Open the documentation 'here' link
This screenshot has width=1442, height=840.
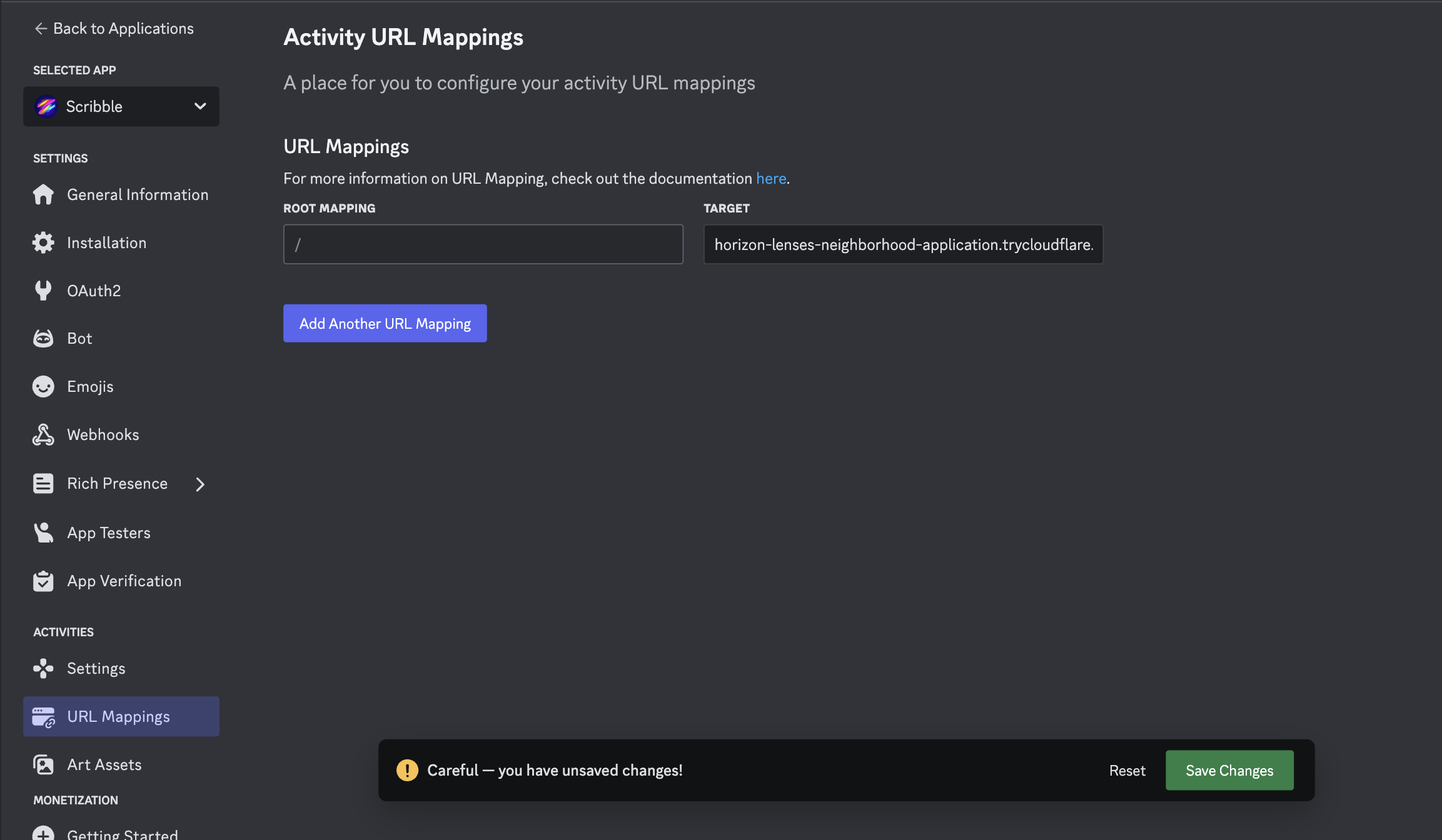(x=771, y=178)
